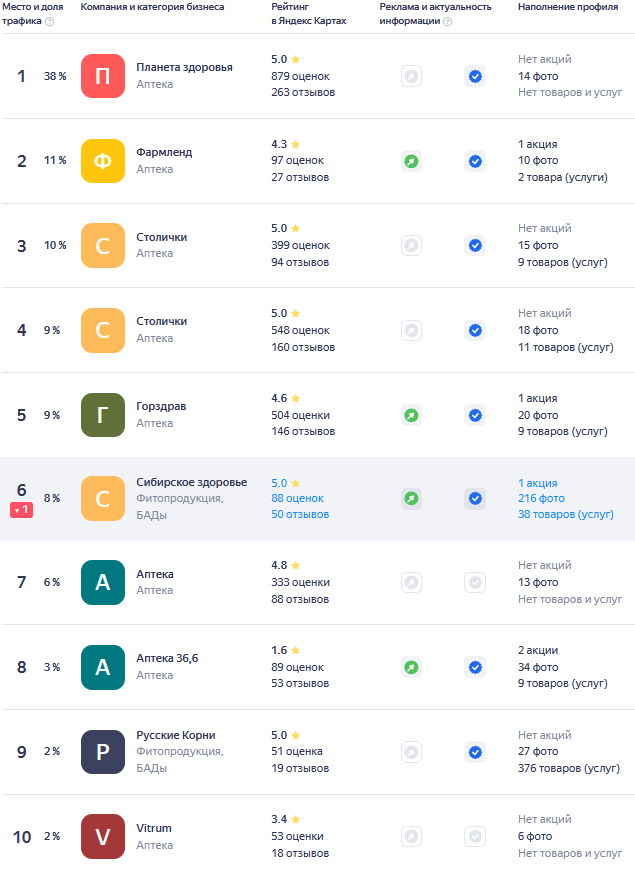Click blue verified checkmark in Горздрав row
The image size is (635, 875).
475,414
